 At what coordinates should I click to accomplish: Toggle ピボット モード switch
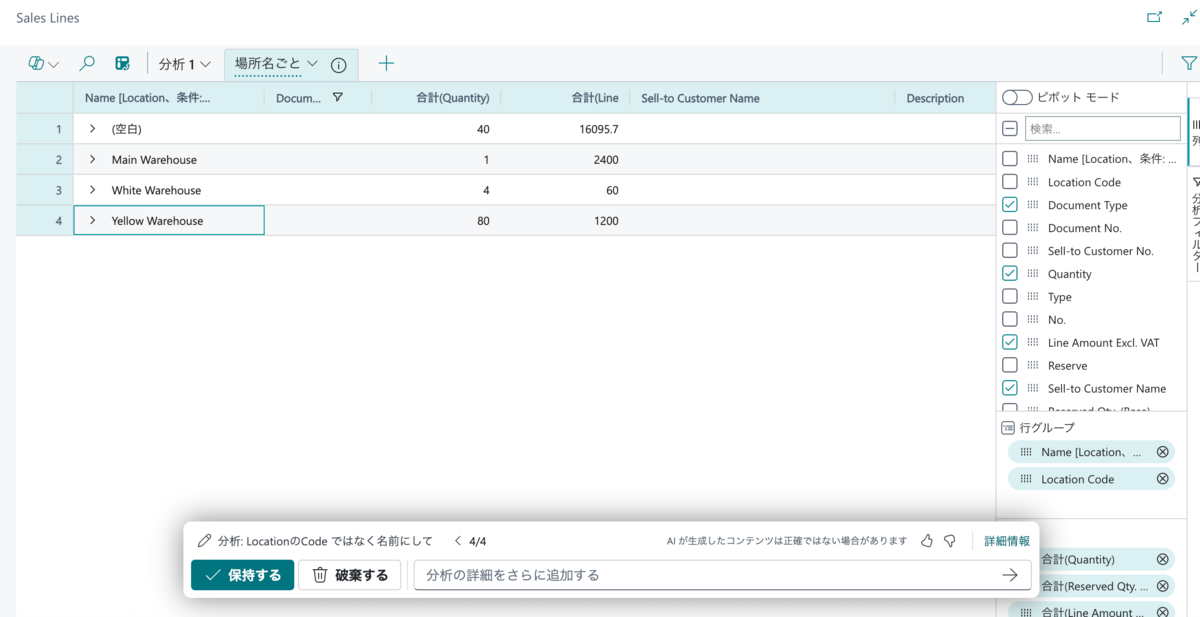[x=1017, y=98]
